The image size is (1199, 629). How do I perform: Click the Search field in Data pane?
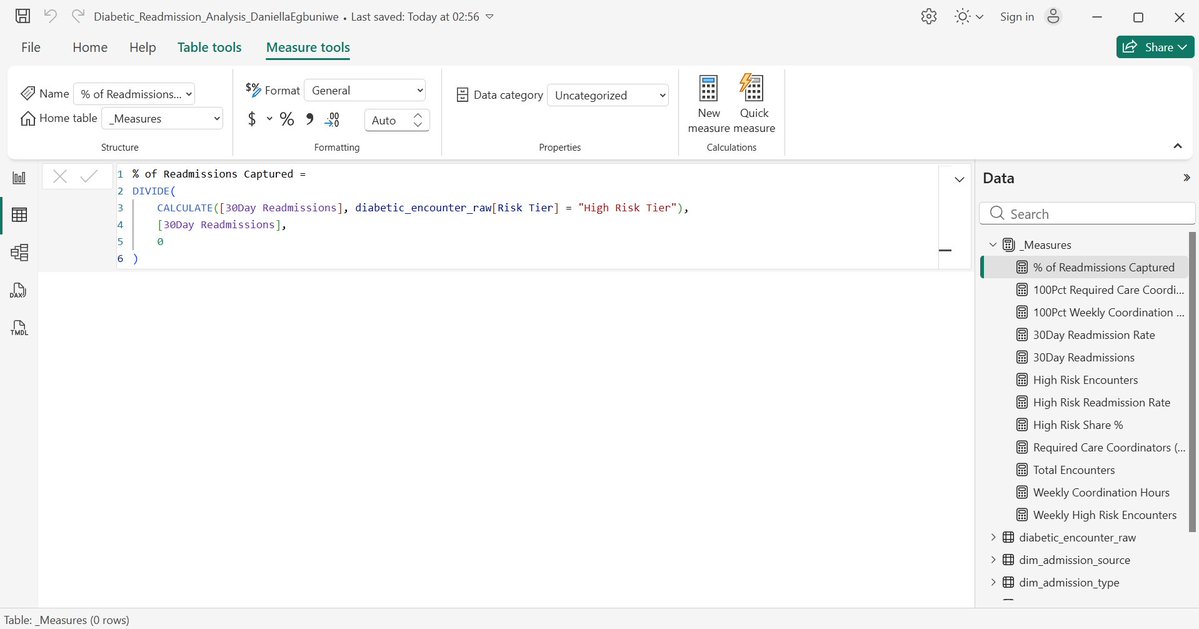(1087, 214)
